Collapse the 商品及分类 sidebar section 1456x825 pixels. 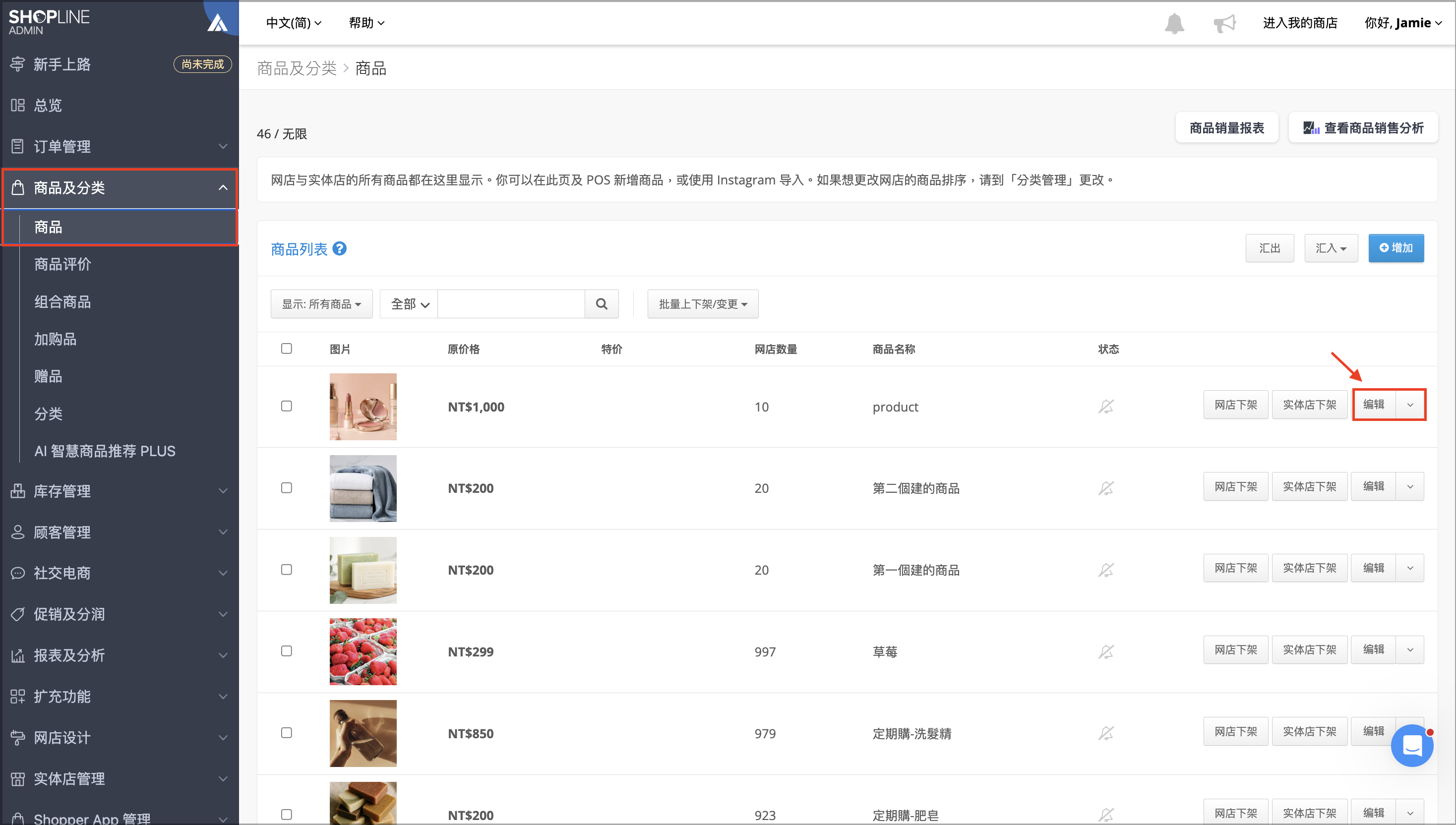pos(120,187)
